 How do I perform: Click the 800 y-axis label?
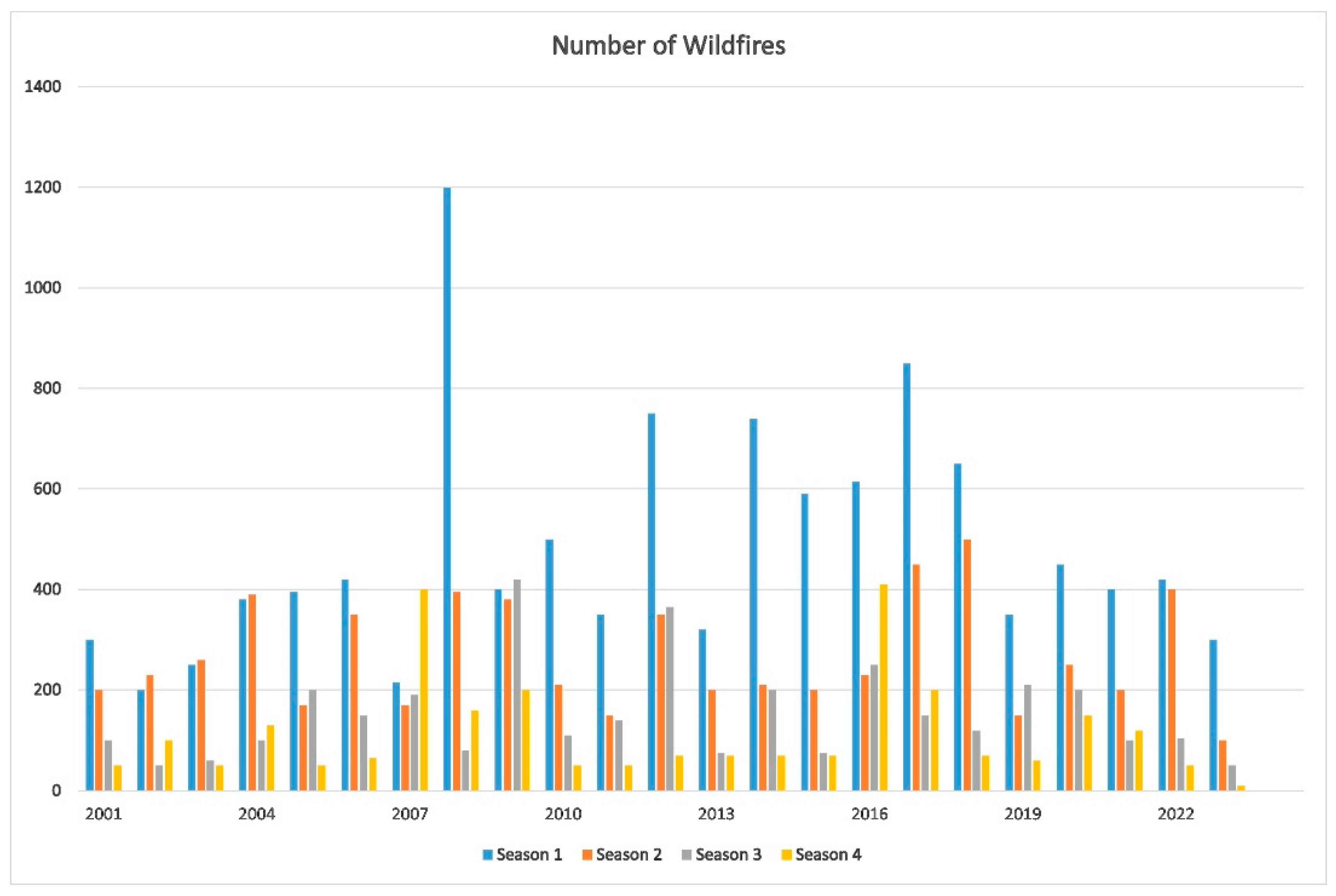tap(47, 389)
